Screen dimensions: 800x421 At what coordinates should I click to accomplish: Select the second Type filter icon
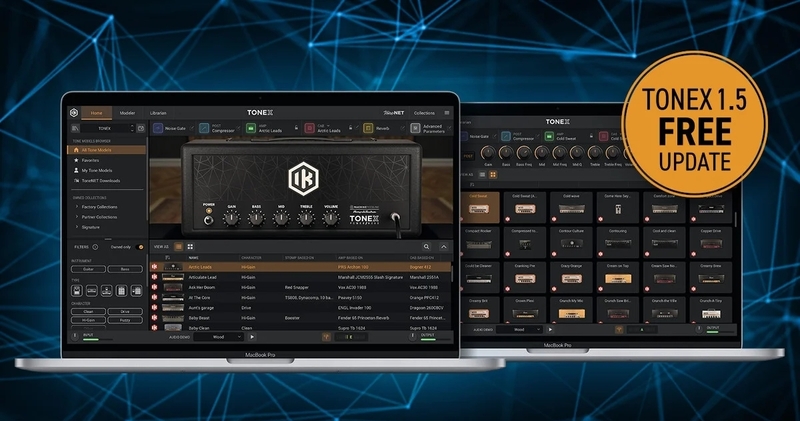pos(92,291)
